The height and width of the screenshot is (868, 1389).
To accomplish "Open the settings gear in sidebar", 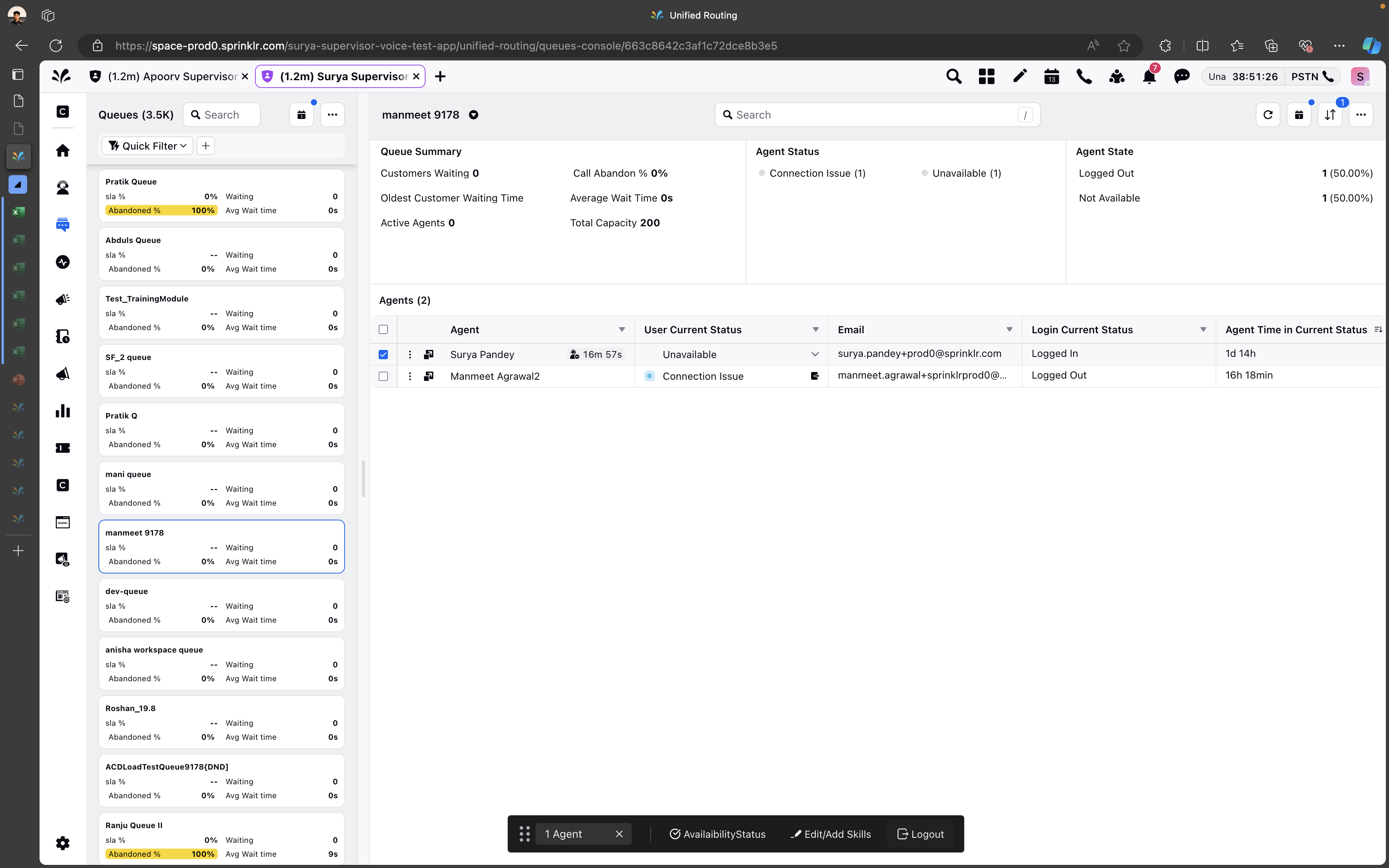I will (62, 843).
